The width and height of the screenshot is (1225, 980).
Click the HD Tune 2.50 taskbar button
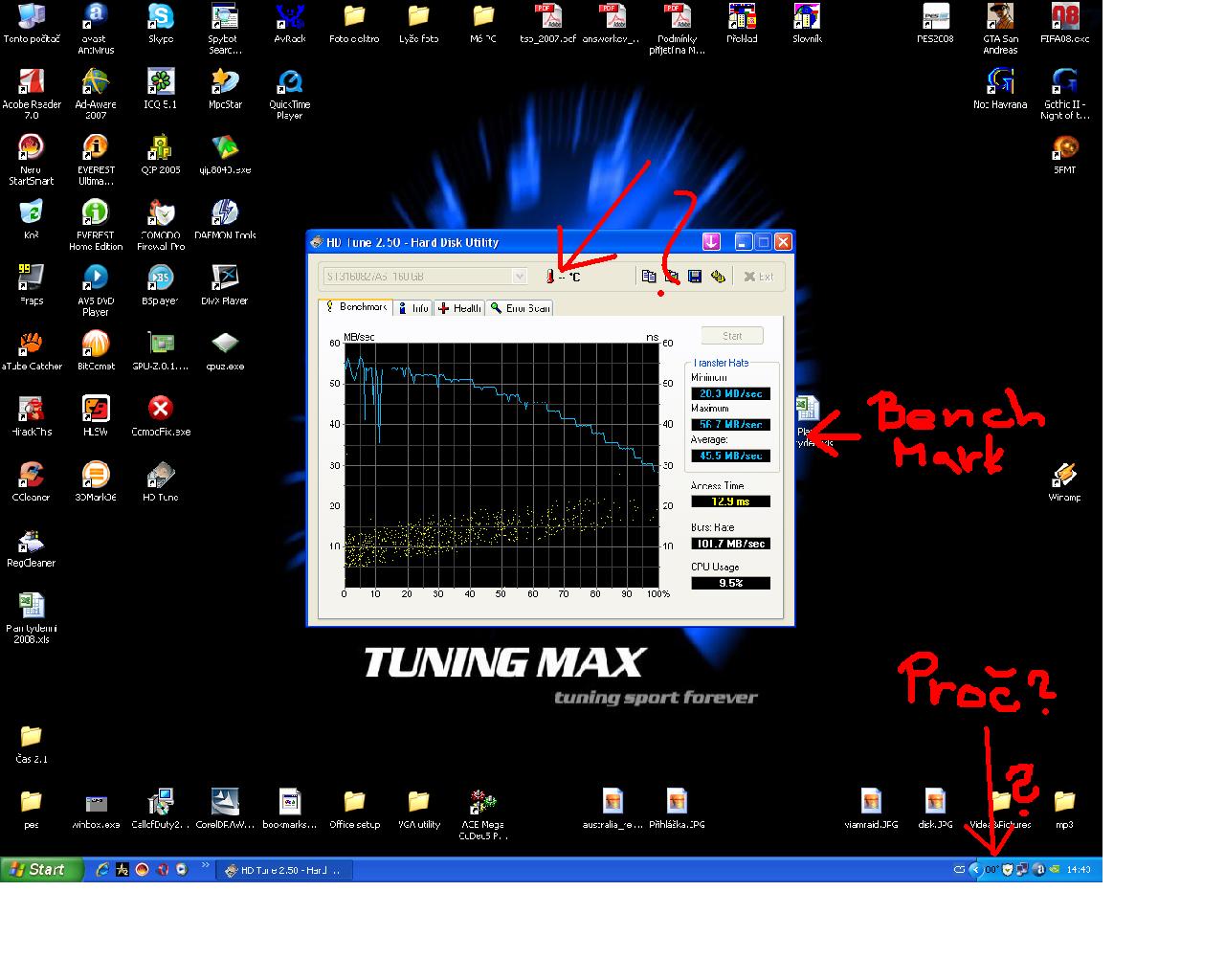(284, 870)
